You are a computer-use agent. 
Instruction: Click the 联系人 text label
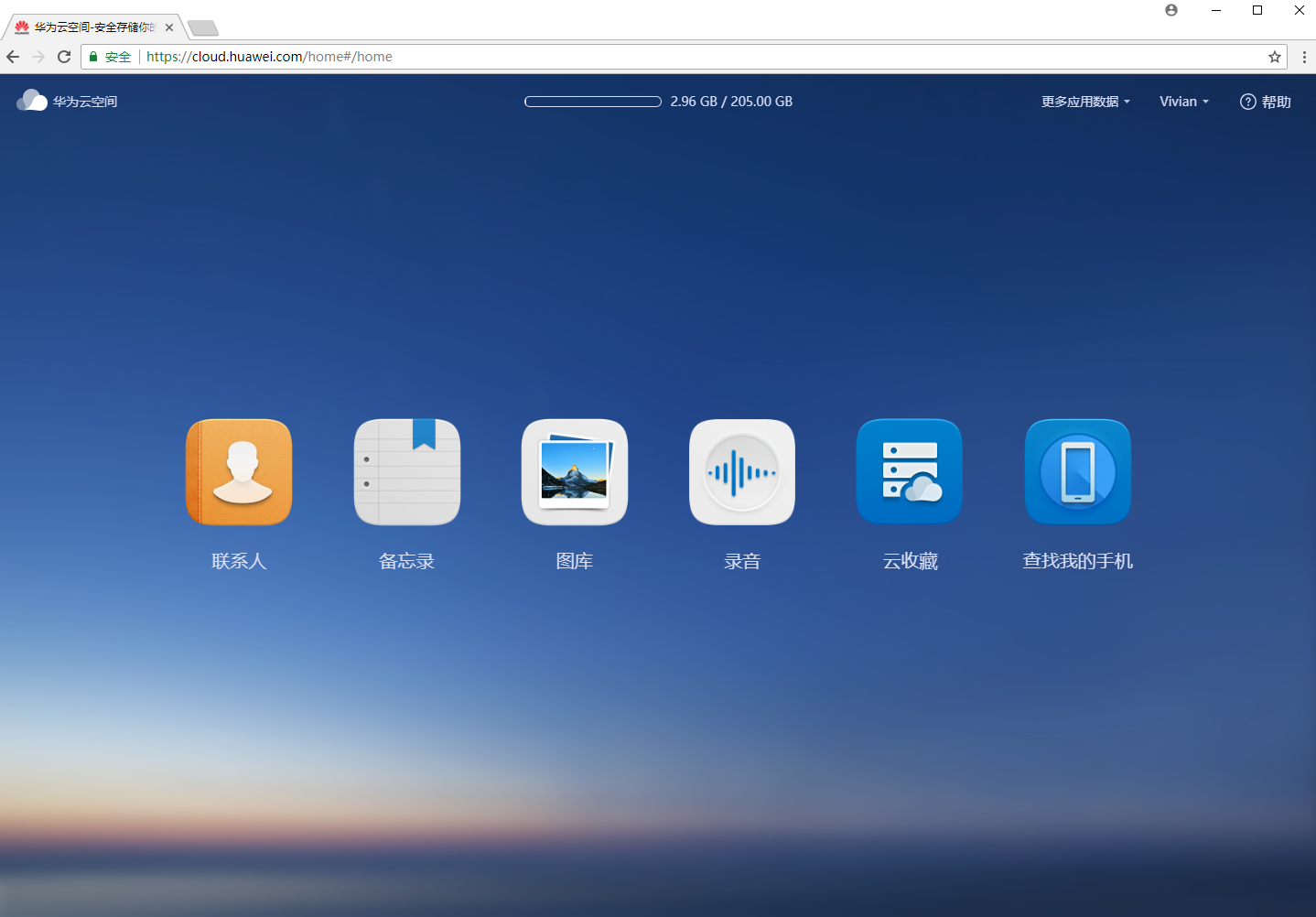coord(239,561)
